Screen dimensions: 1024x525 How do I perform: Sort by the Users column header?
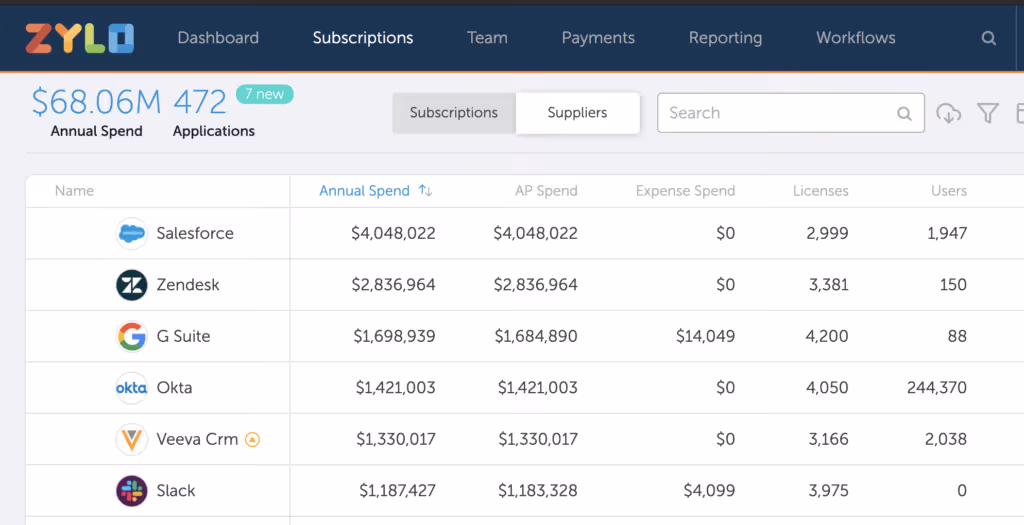pos(949,191)
